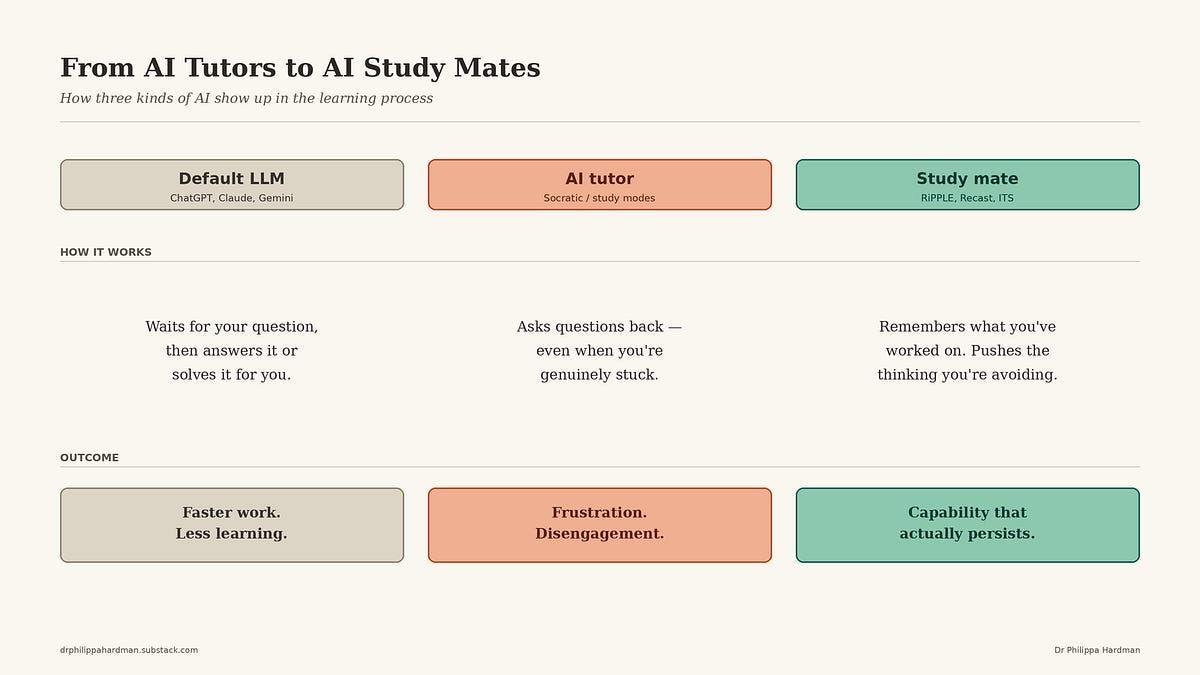Image resolution: width=1200 pixels, height=675 pixels.
Task: Click 'solves it for you' text line
Action: [232, 375]
